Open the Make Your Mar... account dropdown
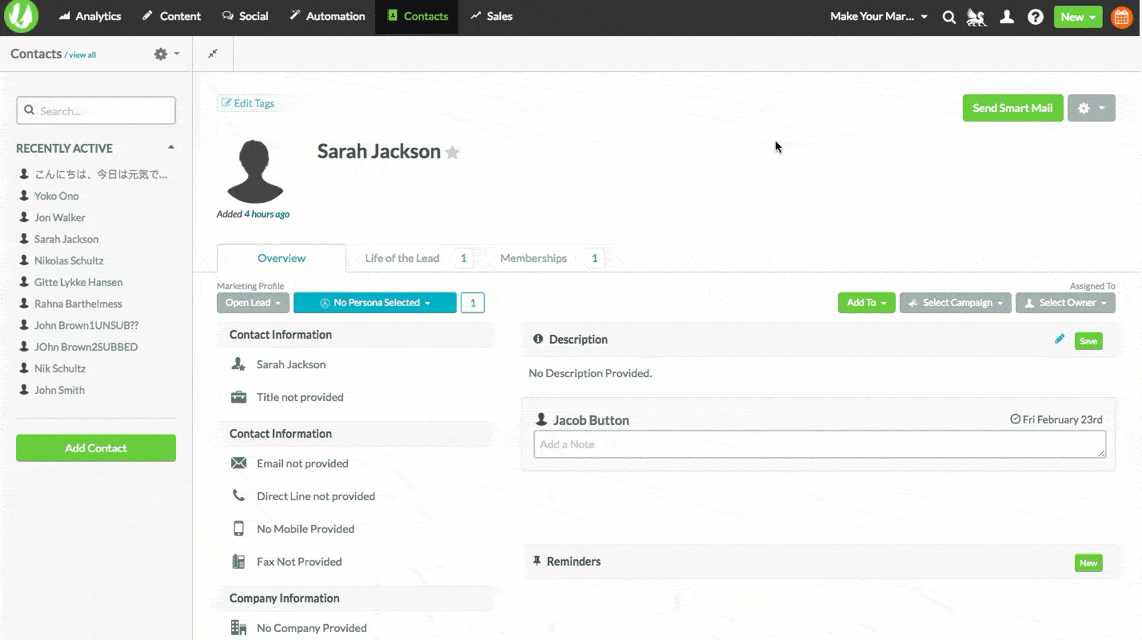 click(x=878, y=16)
